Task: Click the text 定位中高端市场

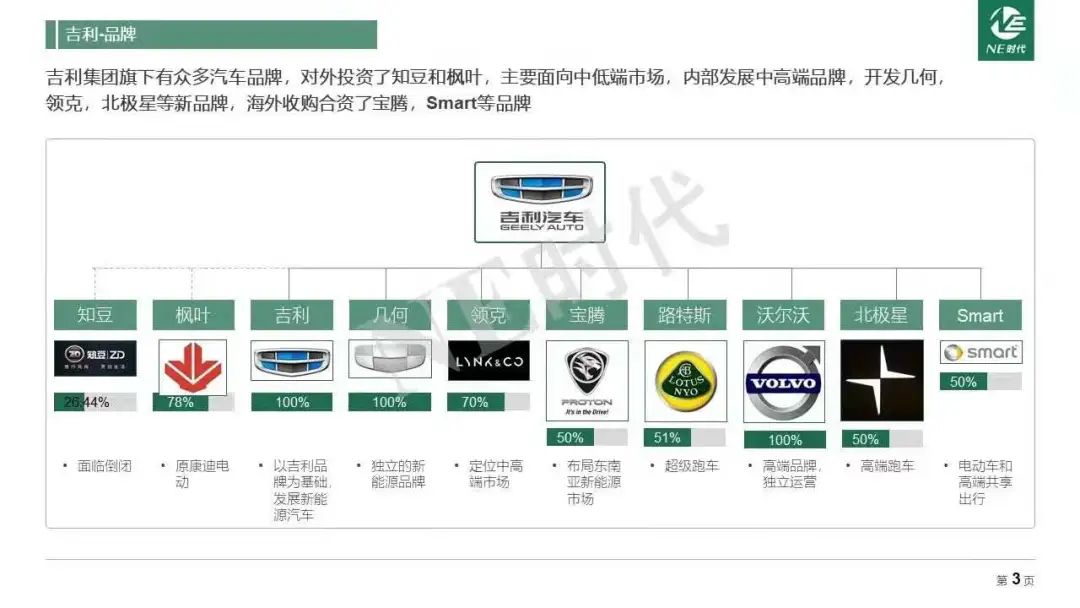Action: pyautogui.click(x=495, y=474)
